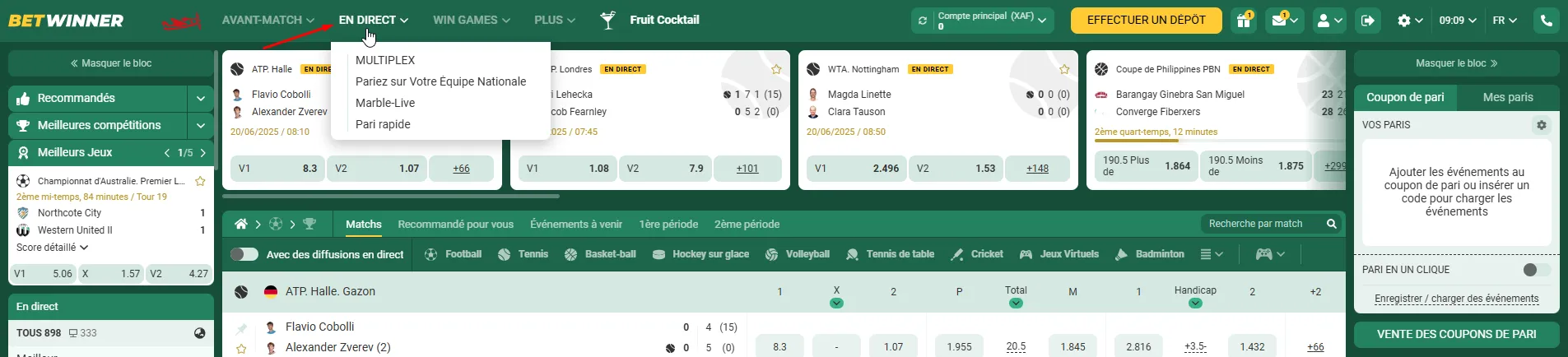This screenshot has height=357, width=1568.
Task: Open bet slip settings gear
Action: [x=1542, y=125]
